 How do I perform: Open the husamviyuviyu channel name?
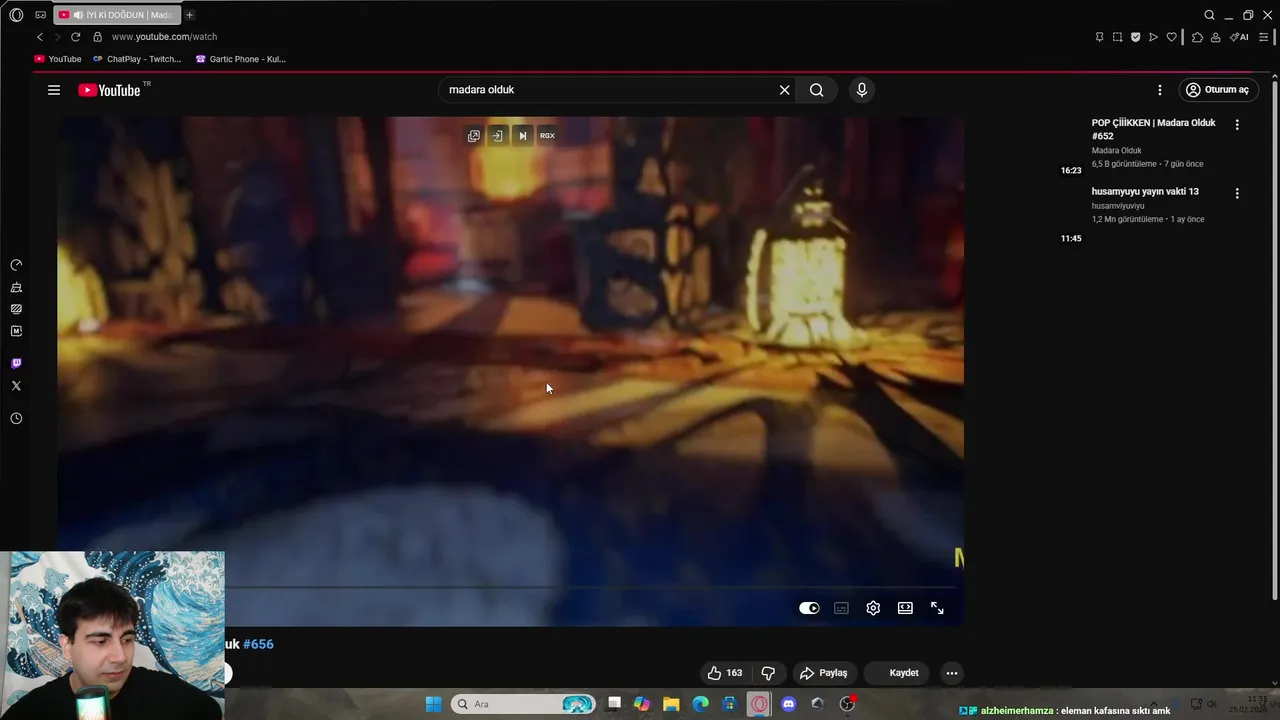pyautogui.click(x=1118, y=206)
